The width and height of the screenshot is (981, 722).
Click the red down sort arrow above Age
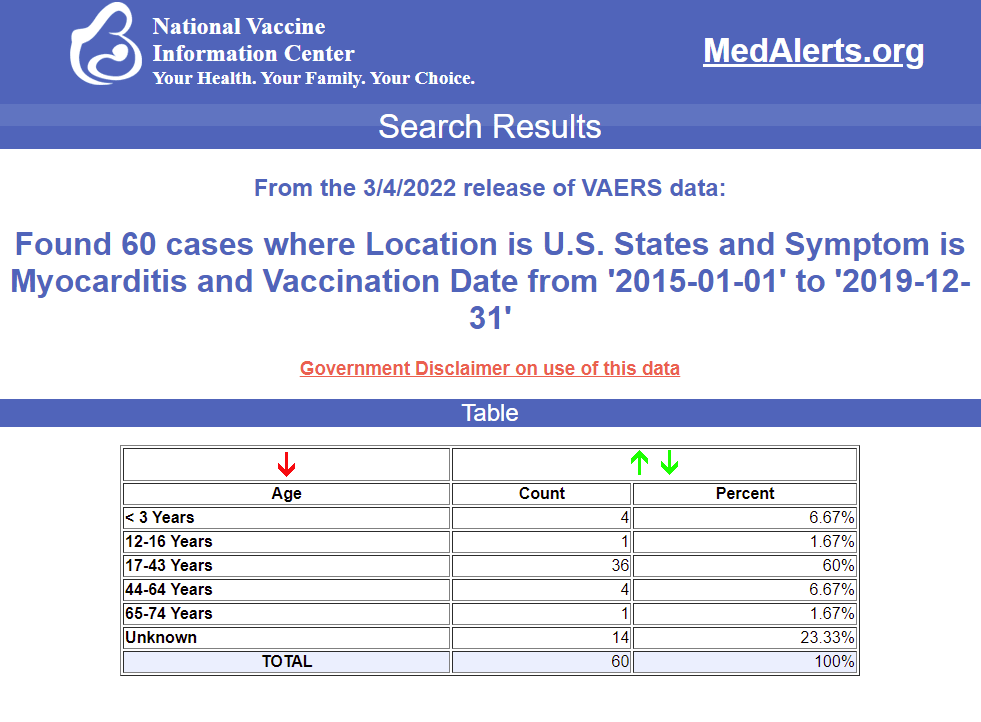(x=287, y=464)
